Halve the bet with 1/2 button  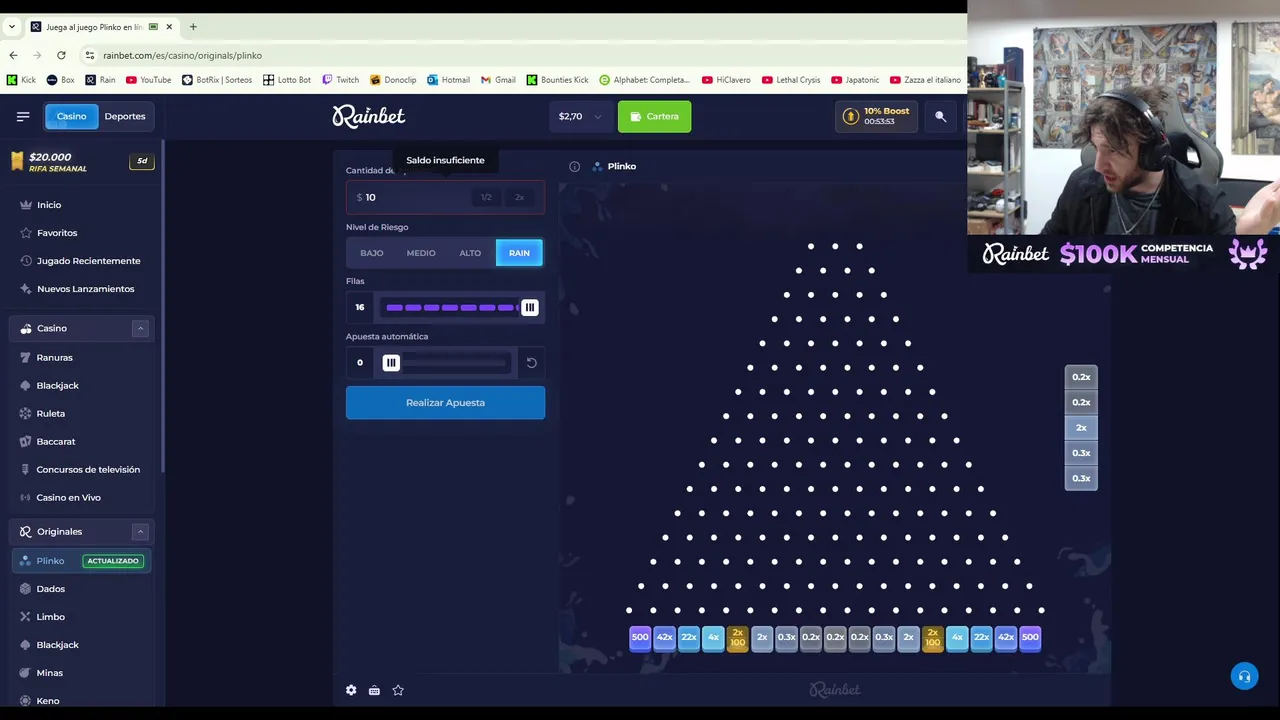(x=486, y=197)
